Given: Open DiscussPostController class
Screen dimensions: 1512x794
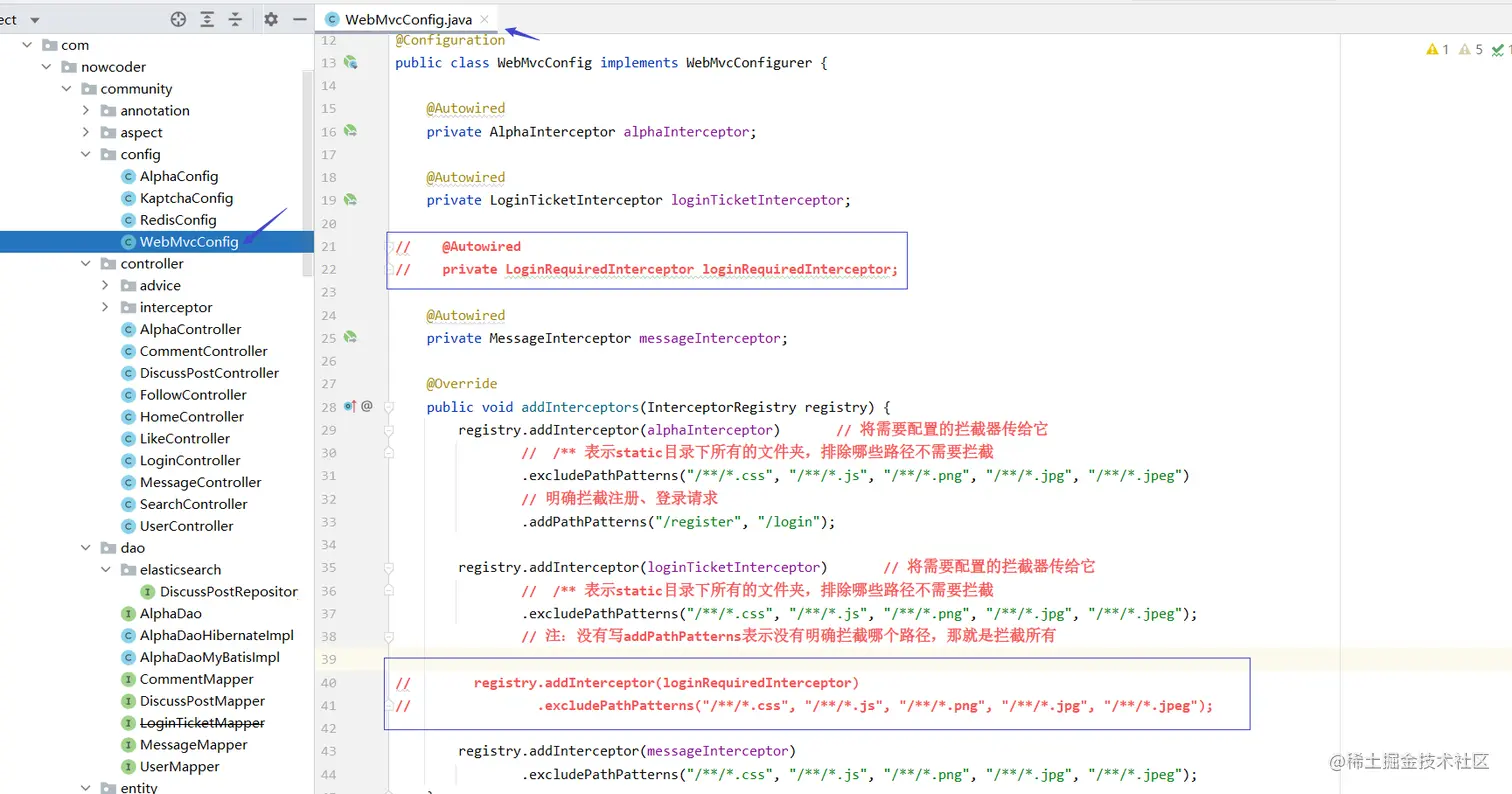Looking at the screenshot, I should pos(209,373).
